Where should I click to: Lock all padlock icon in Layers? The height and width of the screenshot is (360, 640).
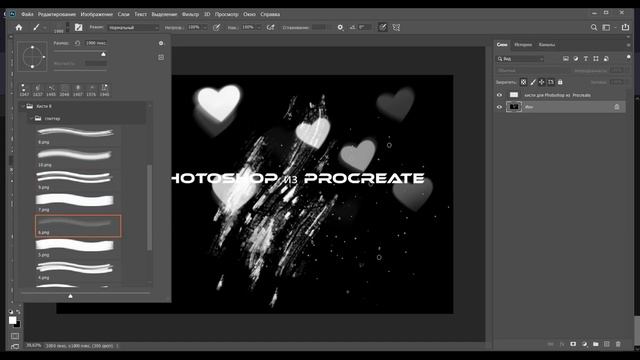pyautogui.click(x=560, y=82)
